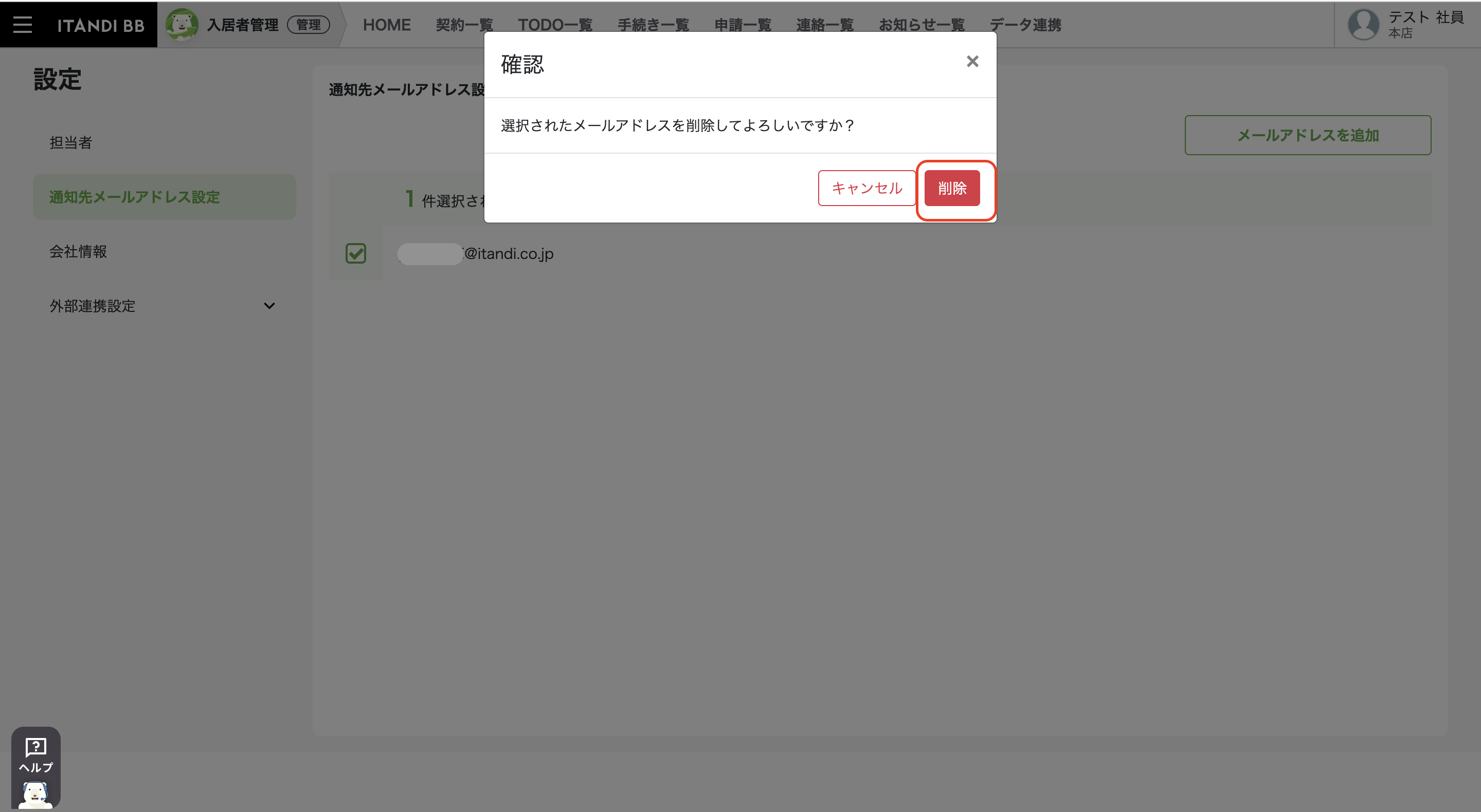Screen dimensions: 1481x812
Task: Open 契約一覧 in the navigation
Action: pos(464,25)
